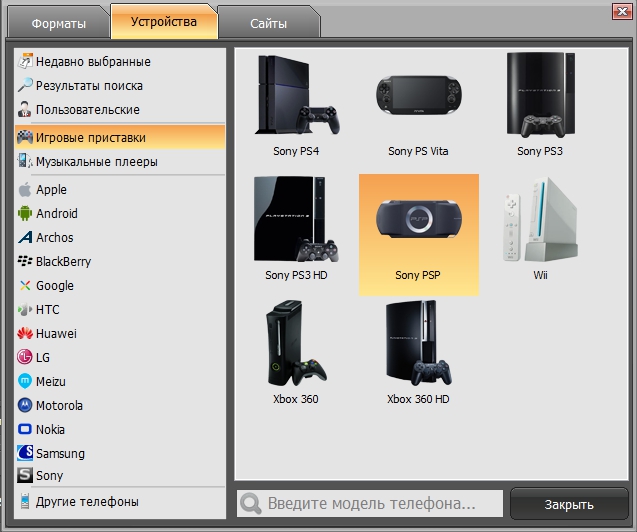Click the Музыкальные плееры player icon
Viewport: 637px width, 532px height.
pos(25,161)
